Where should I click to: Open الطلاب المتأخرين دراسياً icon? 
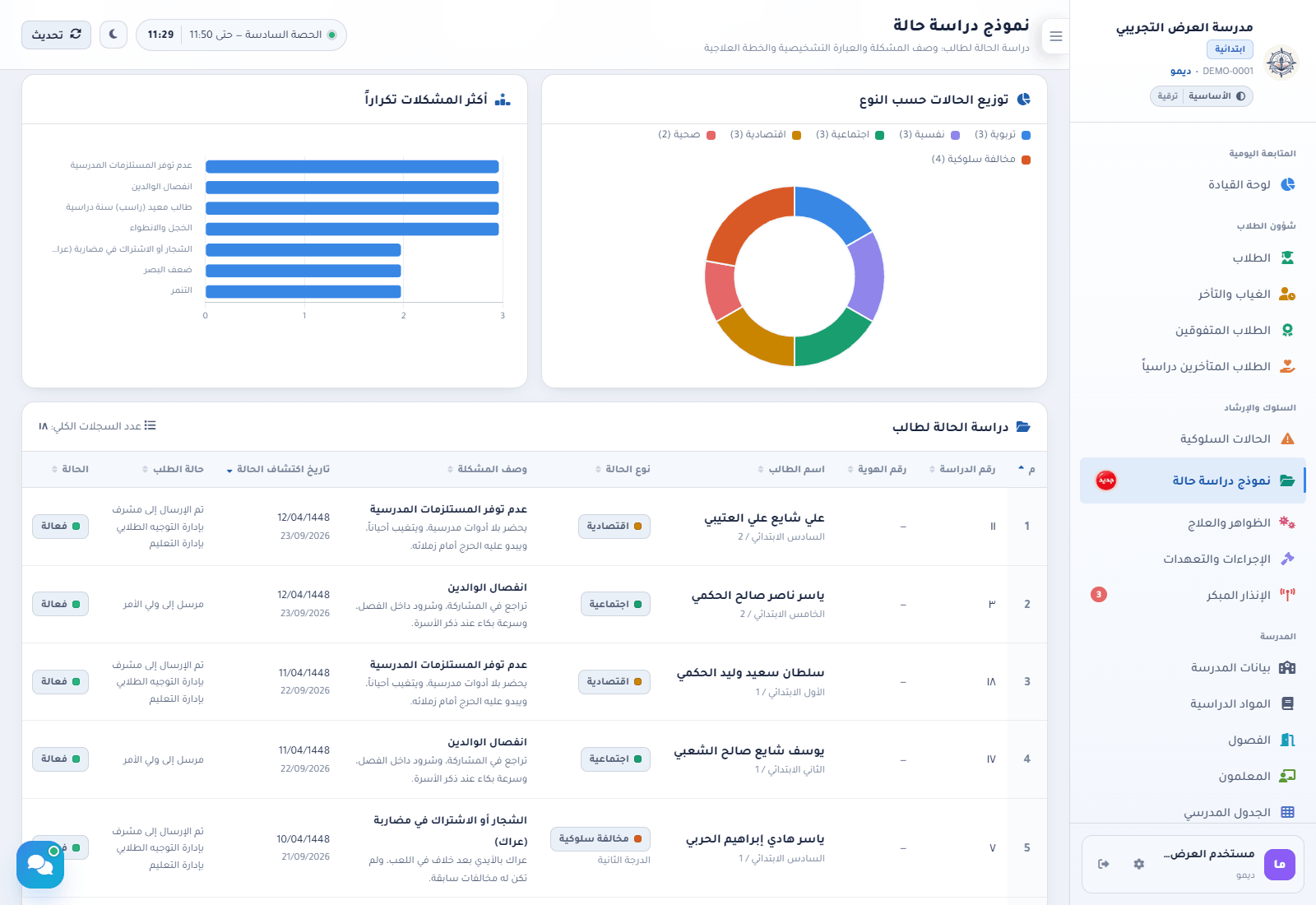1288,366
